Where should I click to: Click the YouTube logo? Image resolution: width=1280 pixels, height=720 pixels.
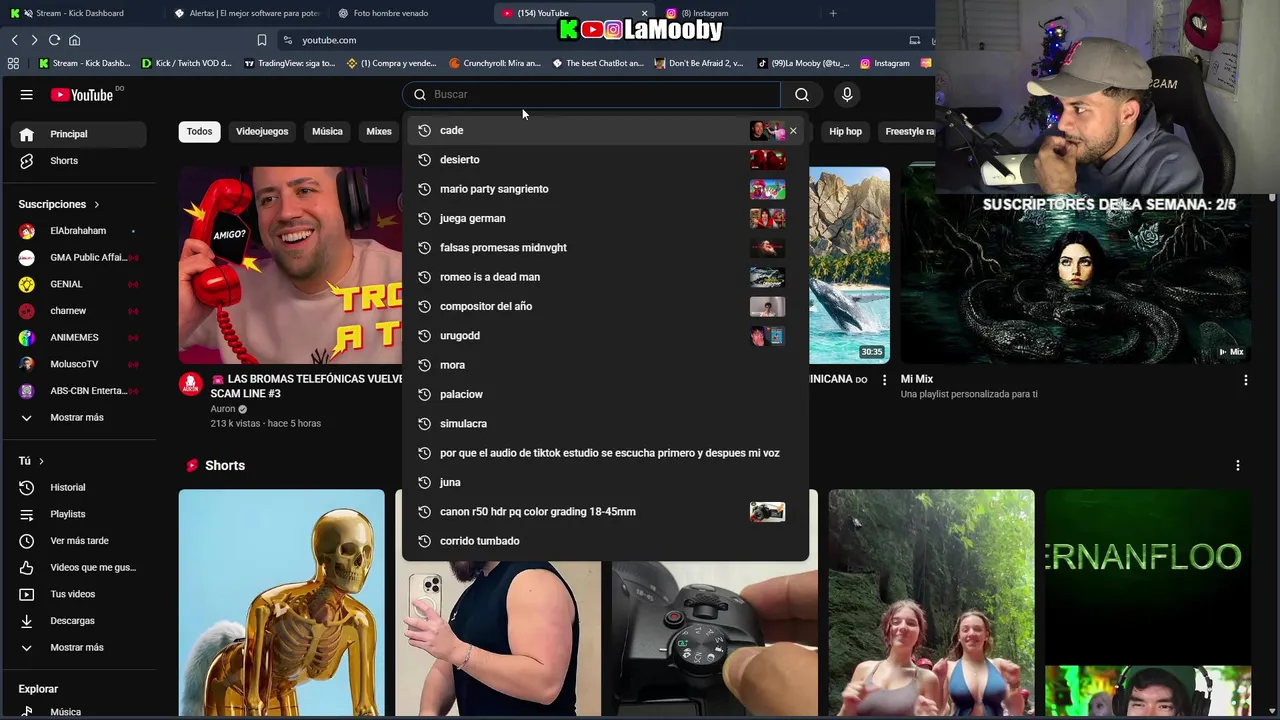coord(83,95)
